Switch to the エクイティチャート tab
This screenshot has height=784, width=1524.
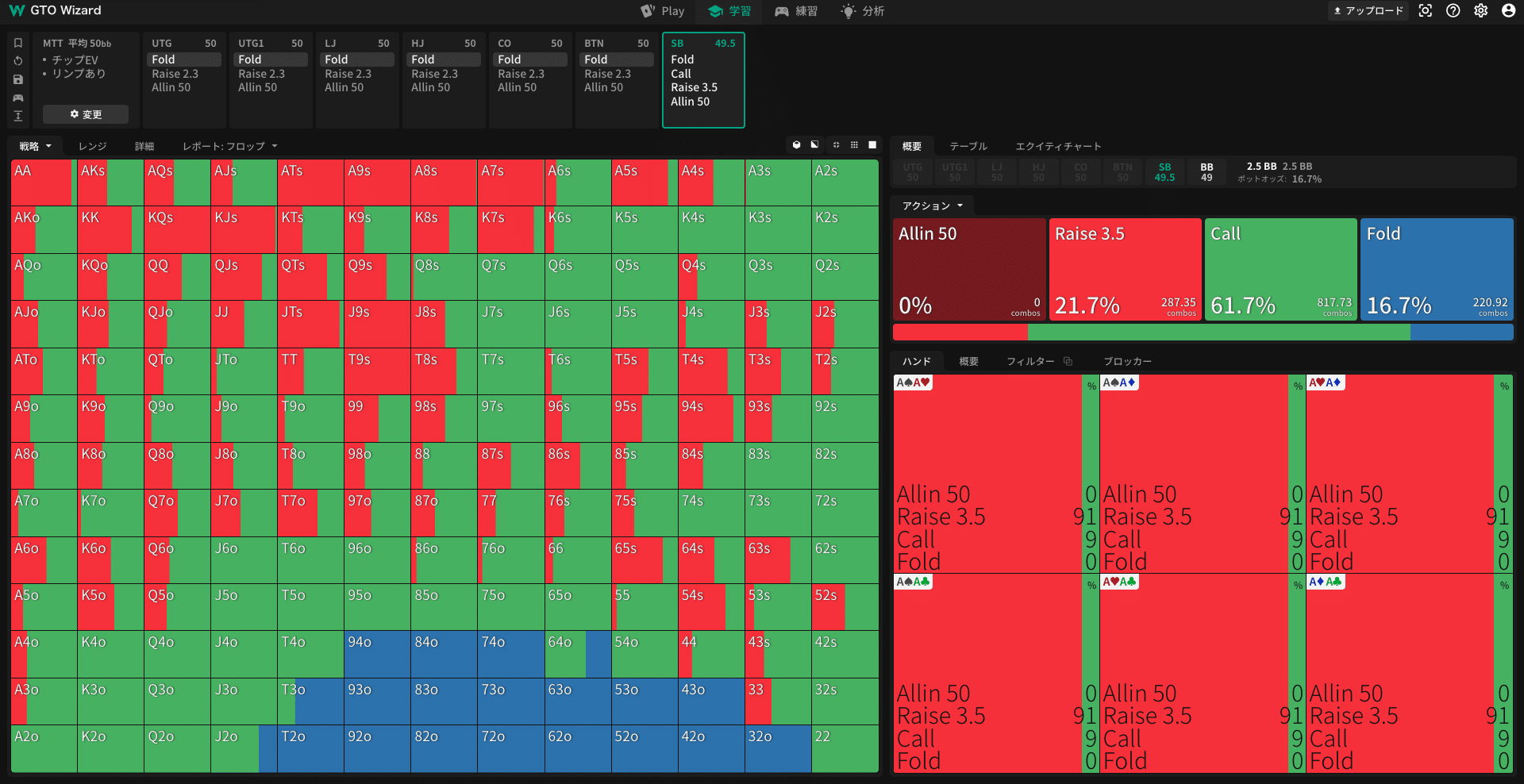click(1058, 146)
